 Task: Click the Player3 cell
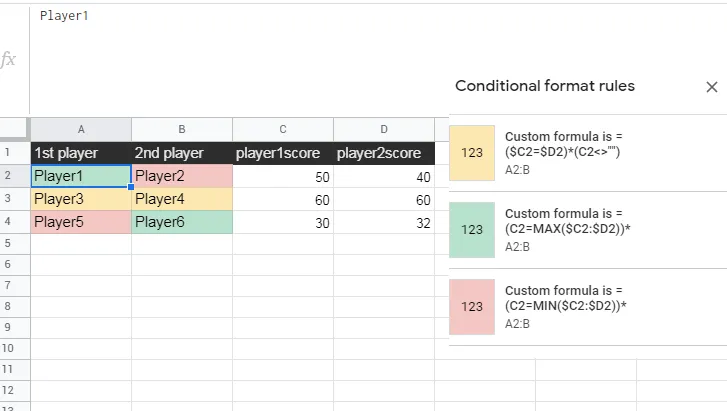[x=81, y=198]
